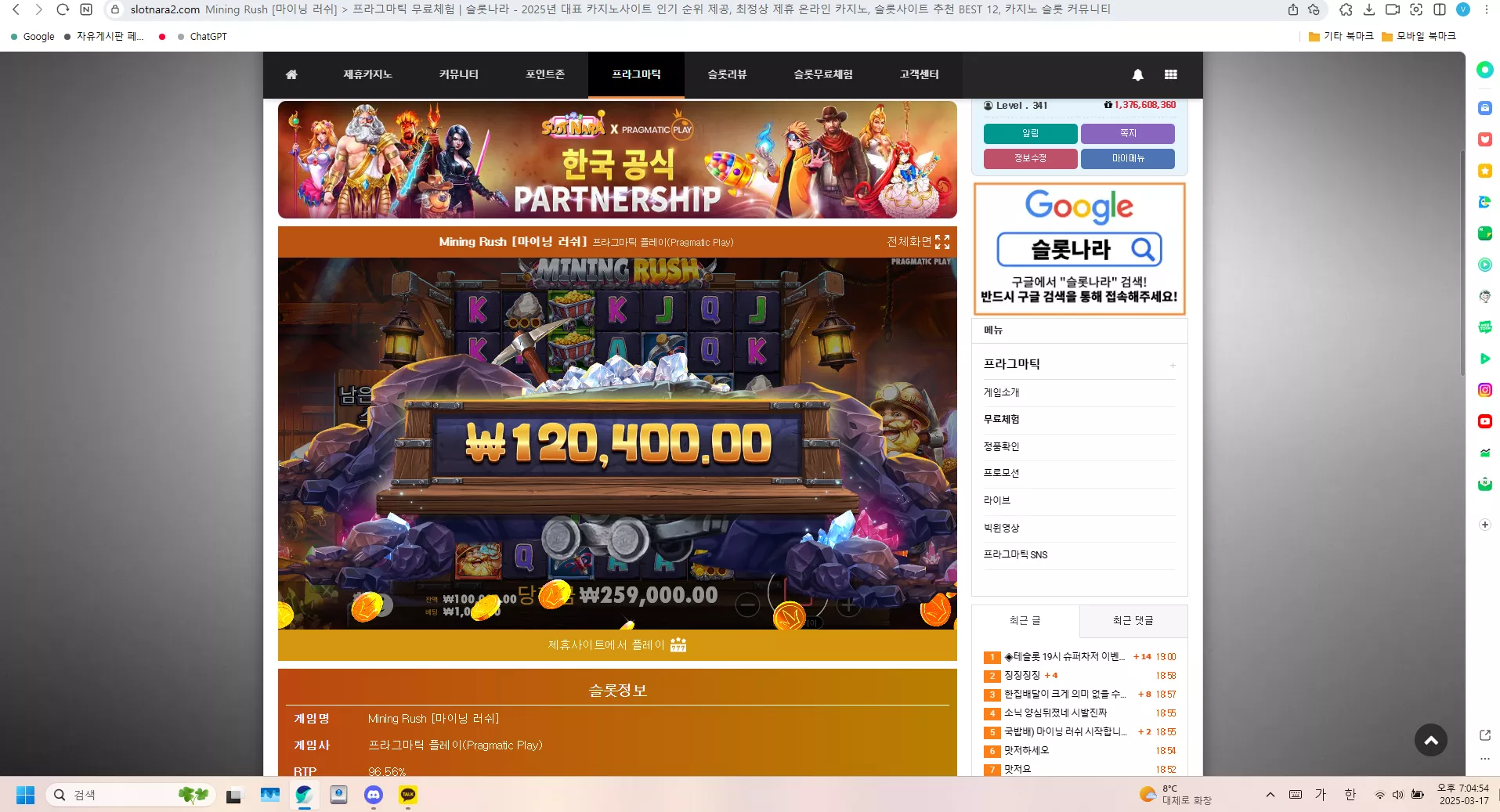Click the ChatGPT bookmark in bookmarks bar
Viewport: 1500px width, 812px height.
202,37
